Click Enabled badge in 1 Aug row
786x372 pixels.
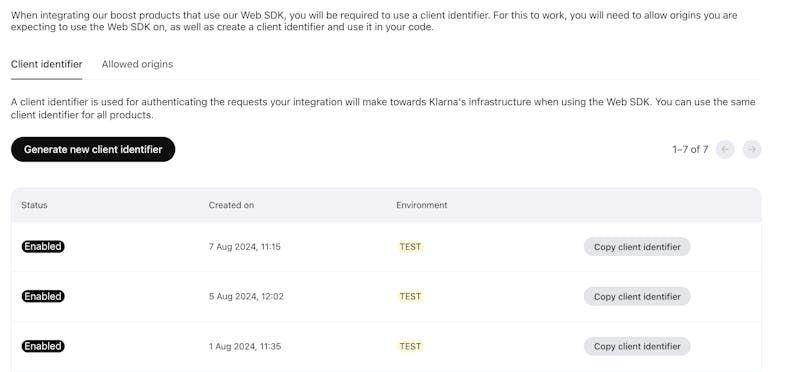point(43,346)
